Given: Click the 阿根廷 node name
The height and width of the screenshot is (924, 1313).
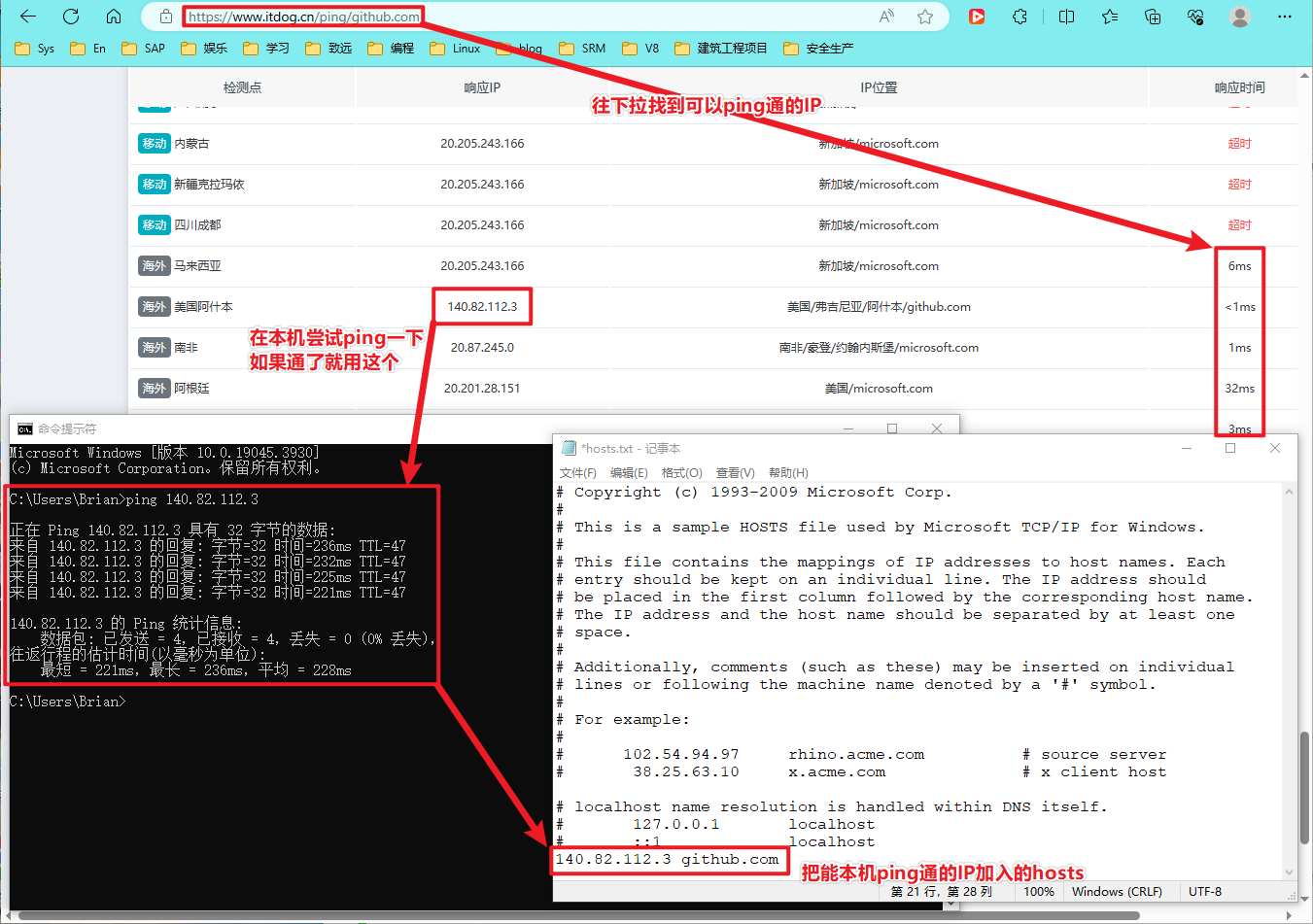Looking at the screenshot, I should tap(191, 389).
